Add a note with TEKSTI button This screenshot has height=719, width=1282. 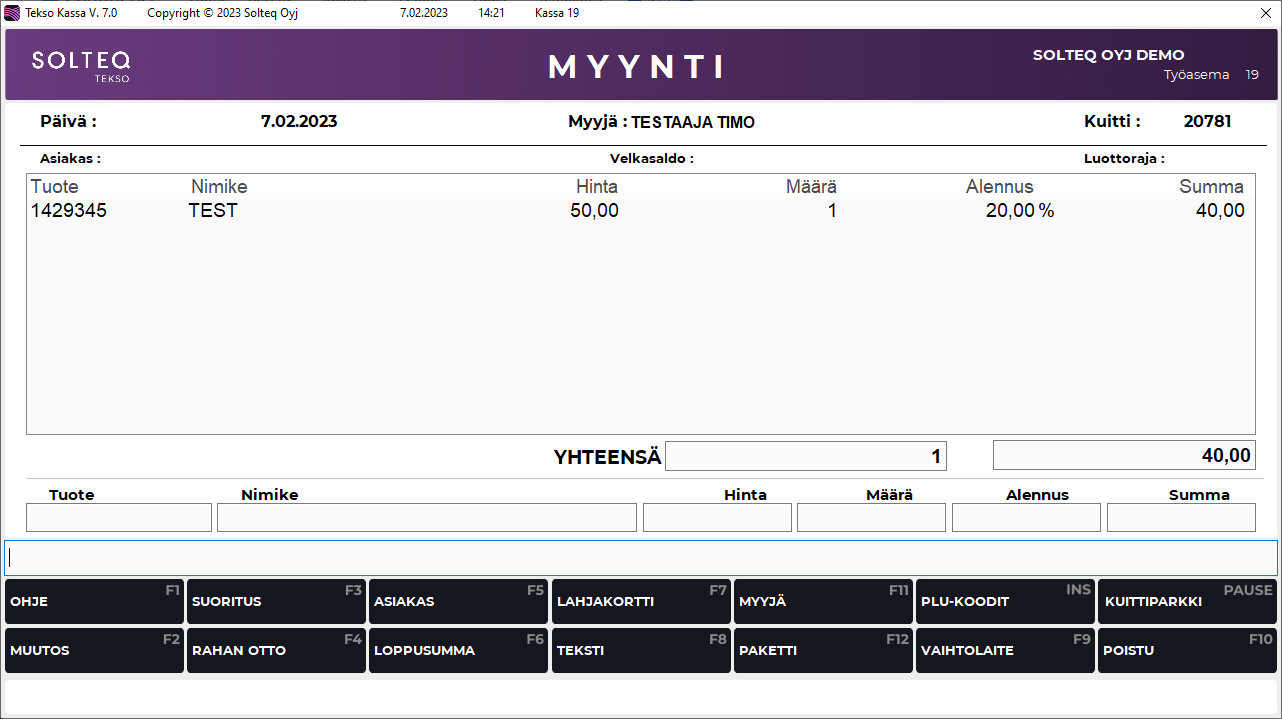pos(640,650)
